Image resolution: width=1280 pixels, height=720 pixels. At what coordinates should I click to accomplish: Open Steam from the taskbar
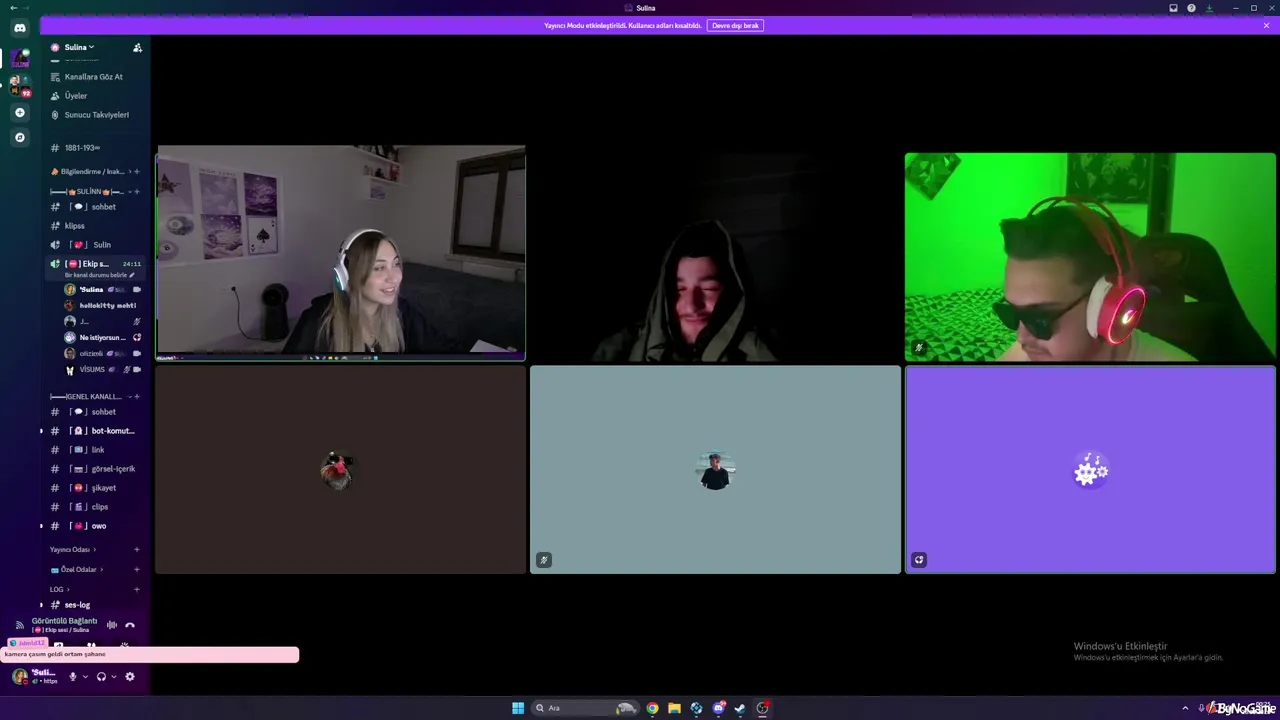click(740, 708)
